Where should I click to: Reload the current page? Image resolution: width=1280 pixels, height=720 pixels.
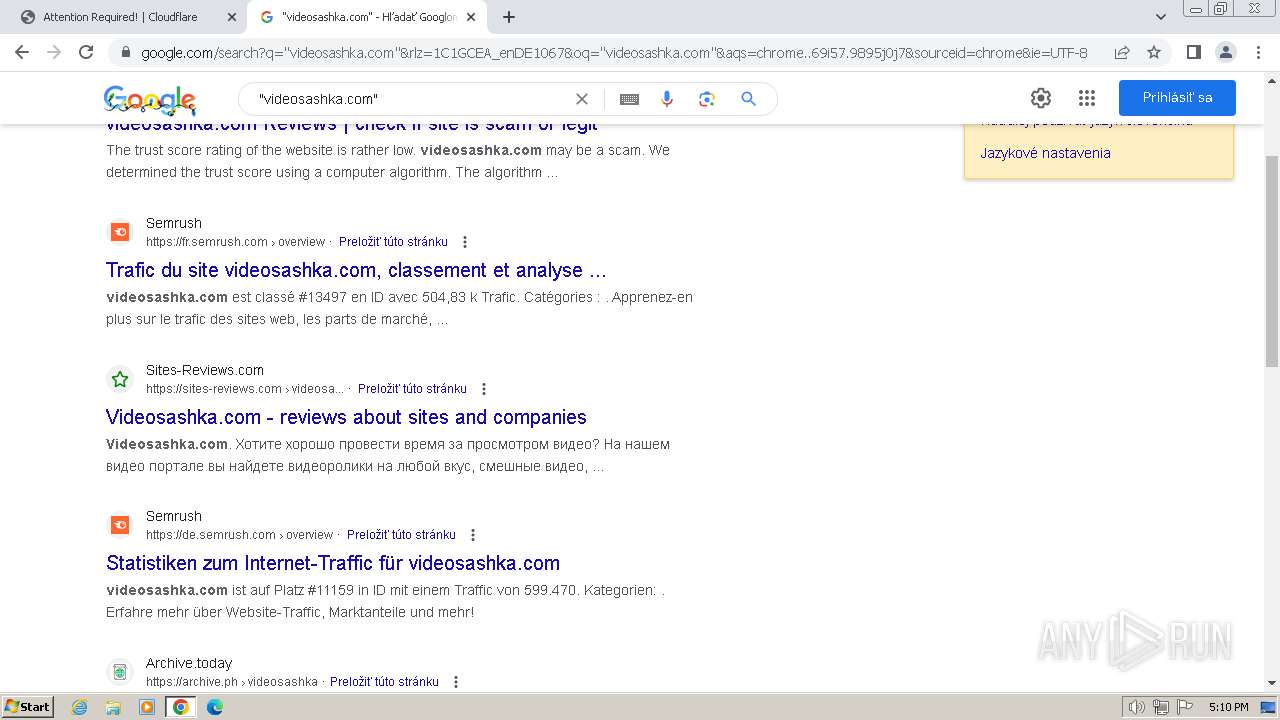click(86, 52)
